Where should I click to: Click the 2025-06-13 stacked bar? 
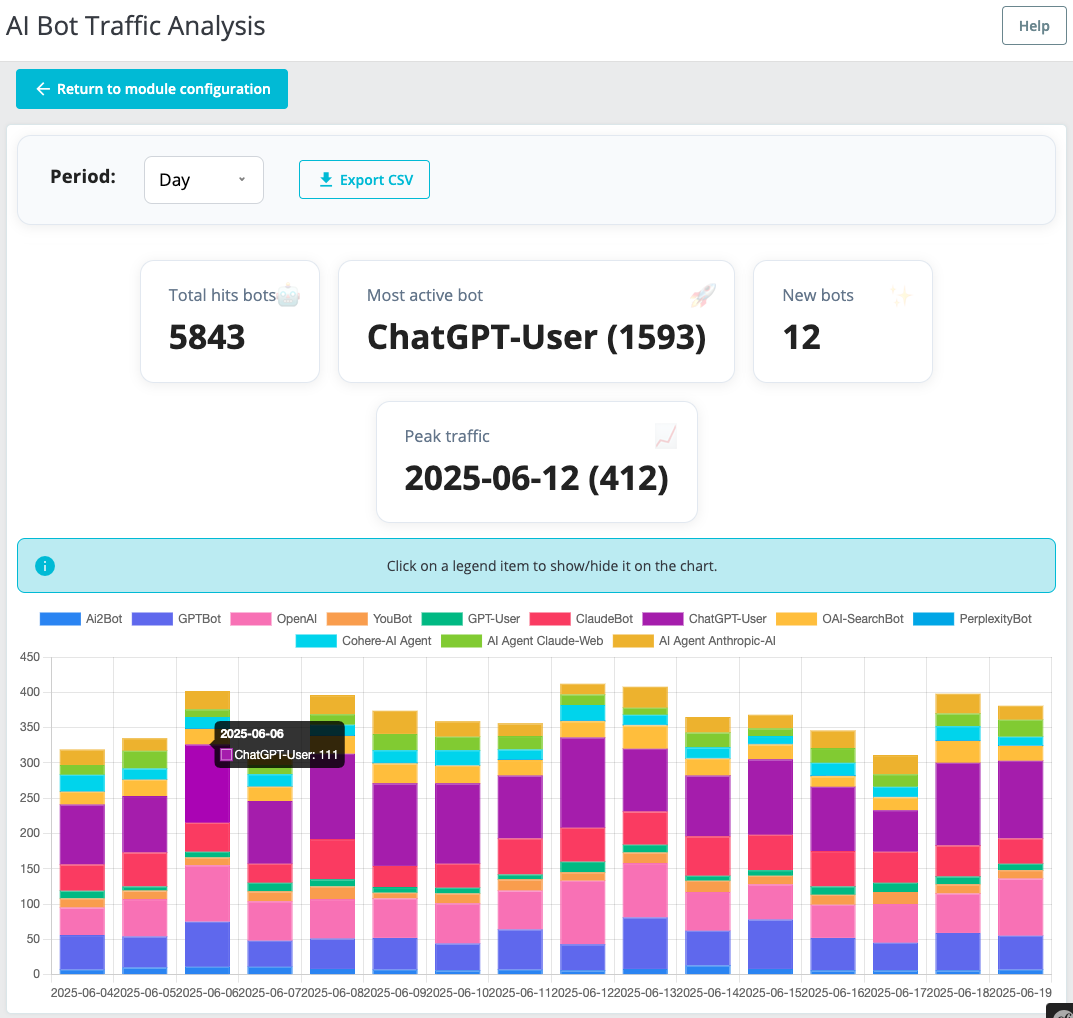click(645, 831)
